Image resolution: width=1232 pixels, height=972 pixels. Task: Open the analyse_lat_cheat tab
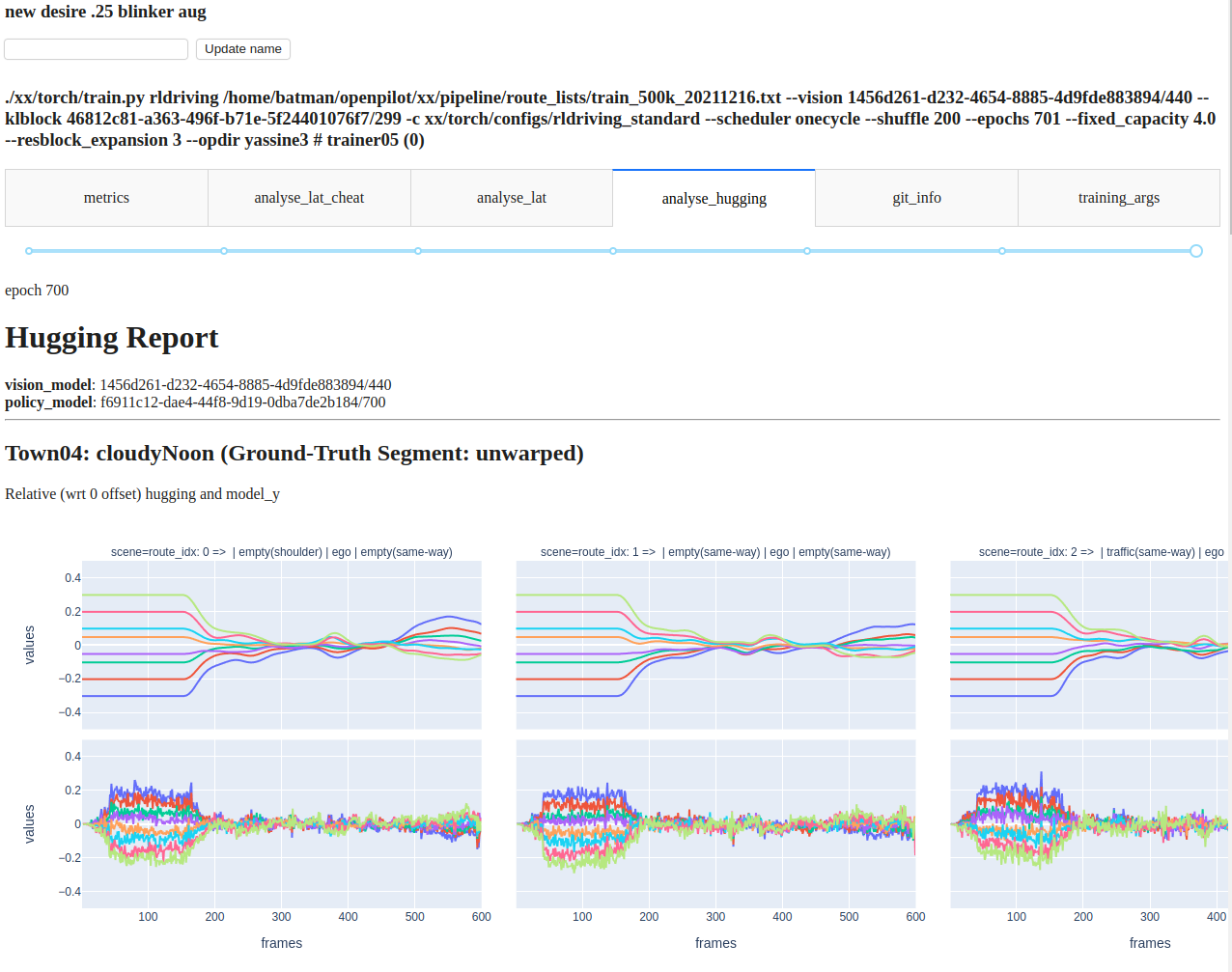[x=309, y=198]
